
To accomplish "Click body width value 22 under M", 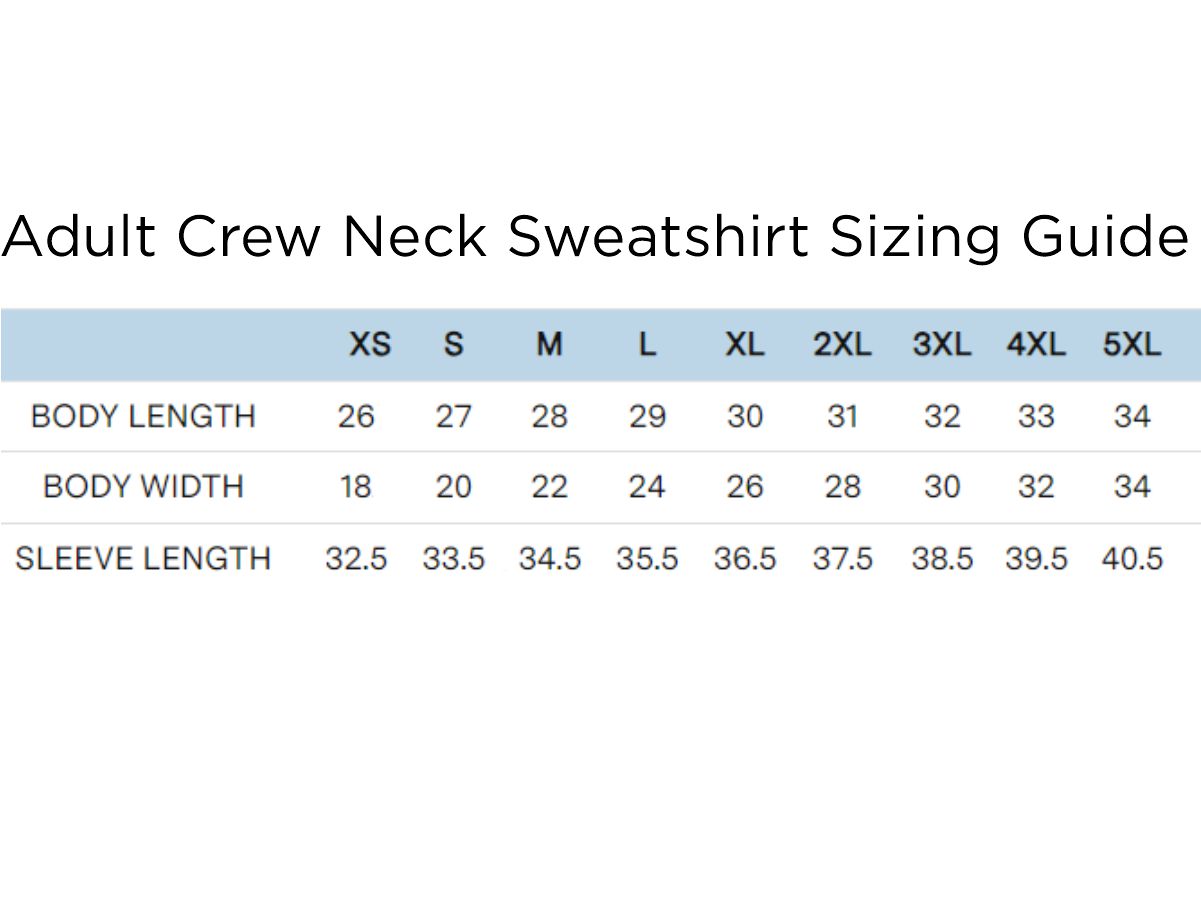I will pos(549,487).
